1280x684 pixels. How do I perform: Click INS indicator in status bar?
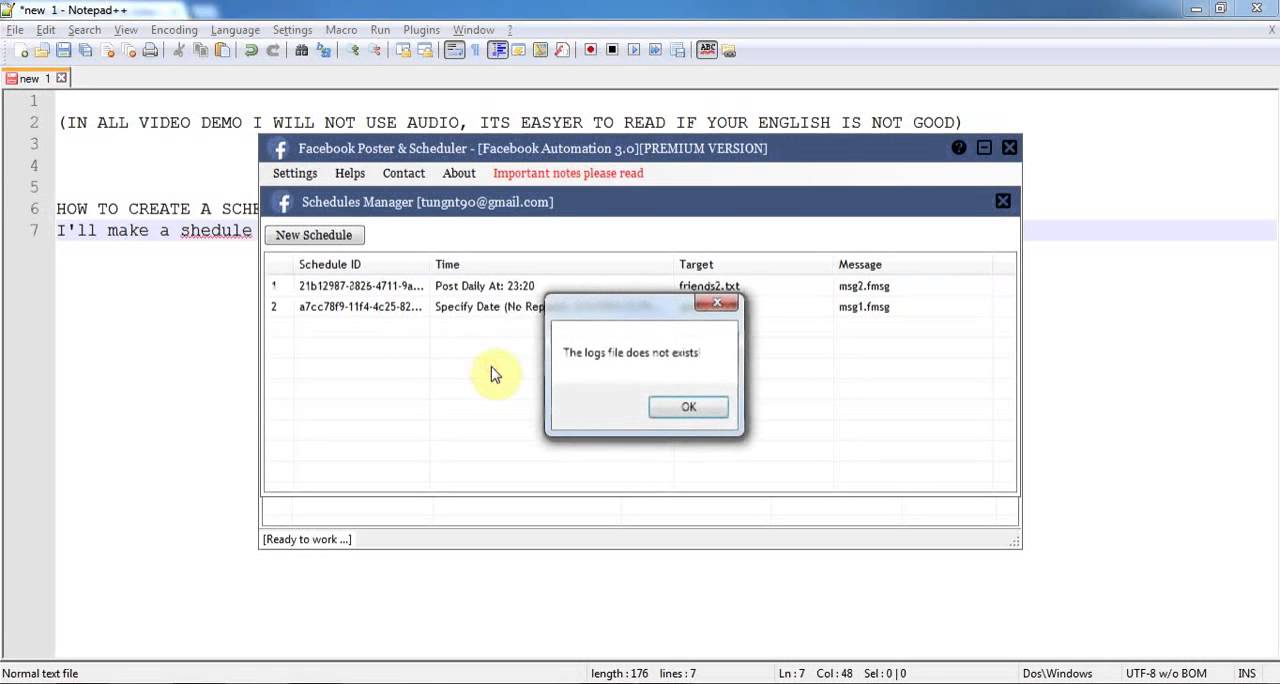[x=1247, y=673]
